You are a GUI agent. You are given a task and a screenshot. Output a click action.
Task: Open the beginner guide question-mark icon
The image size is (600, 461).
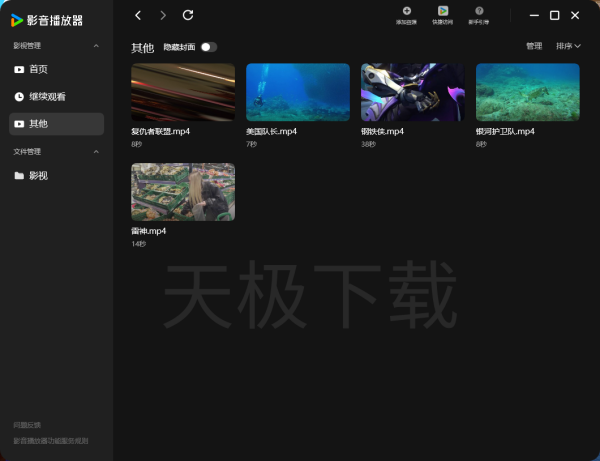(479, 11)
